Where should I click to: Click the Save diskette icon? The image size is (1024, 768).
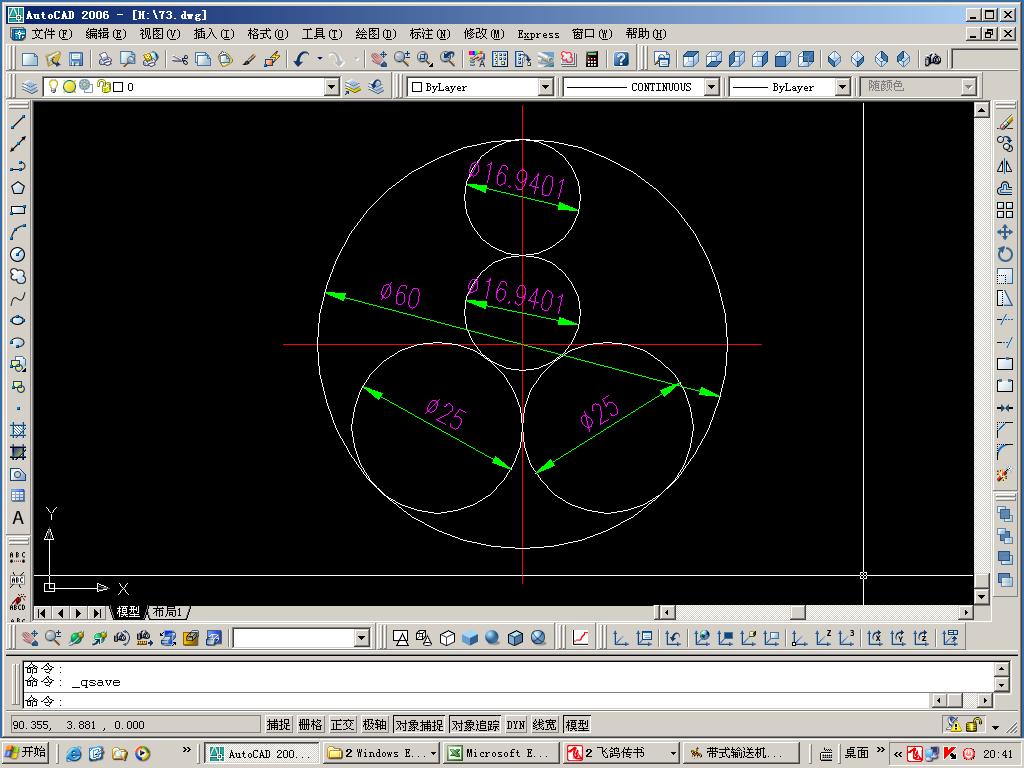click(x=76, y=59)
